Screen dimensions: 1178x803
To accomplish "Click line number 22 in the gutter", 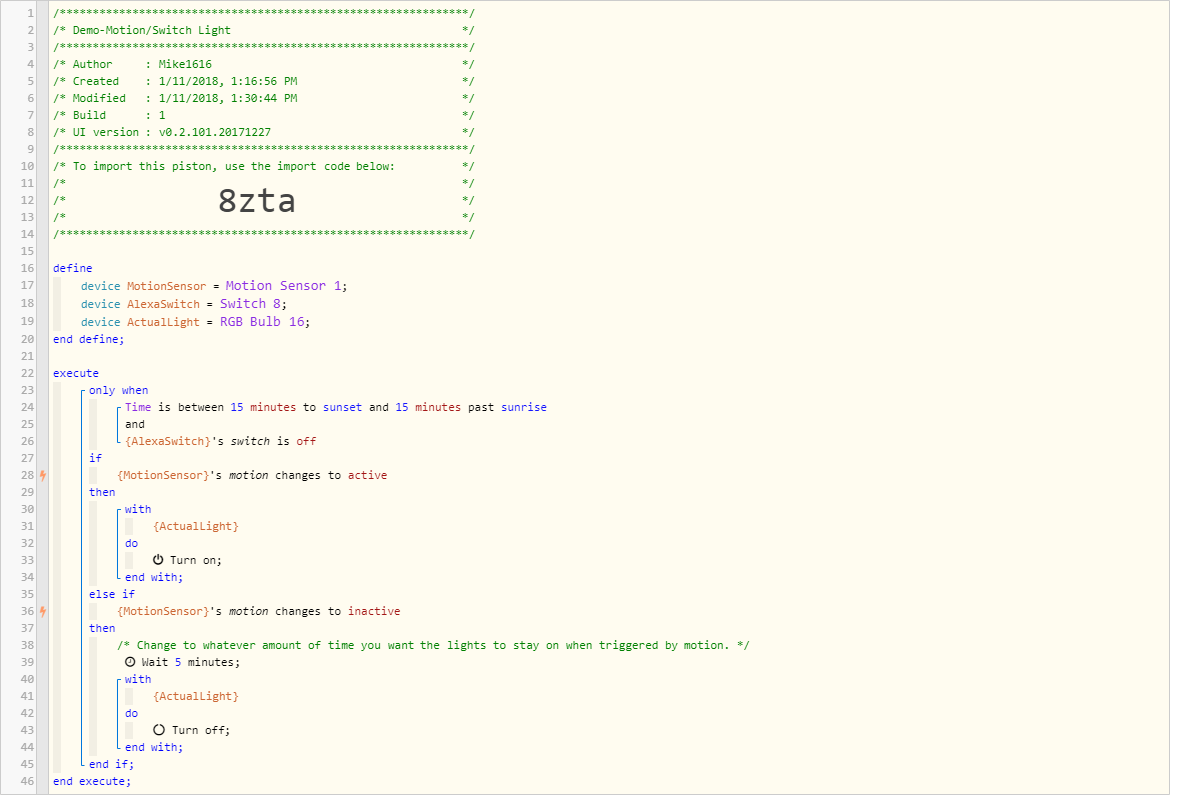I will [x=27, y=373].
